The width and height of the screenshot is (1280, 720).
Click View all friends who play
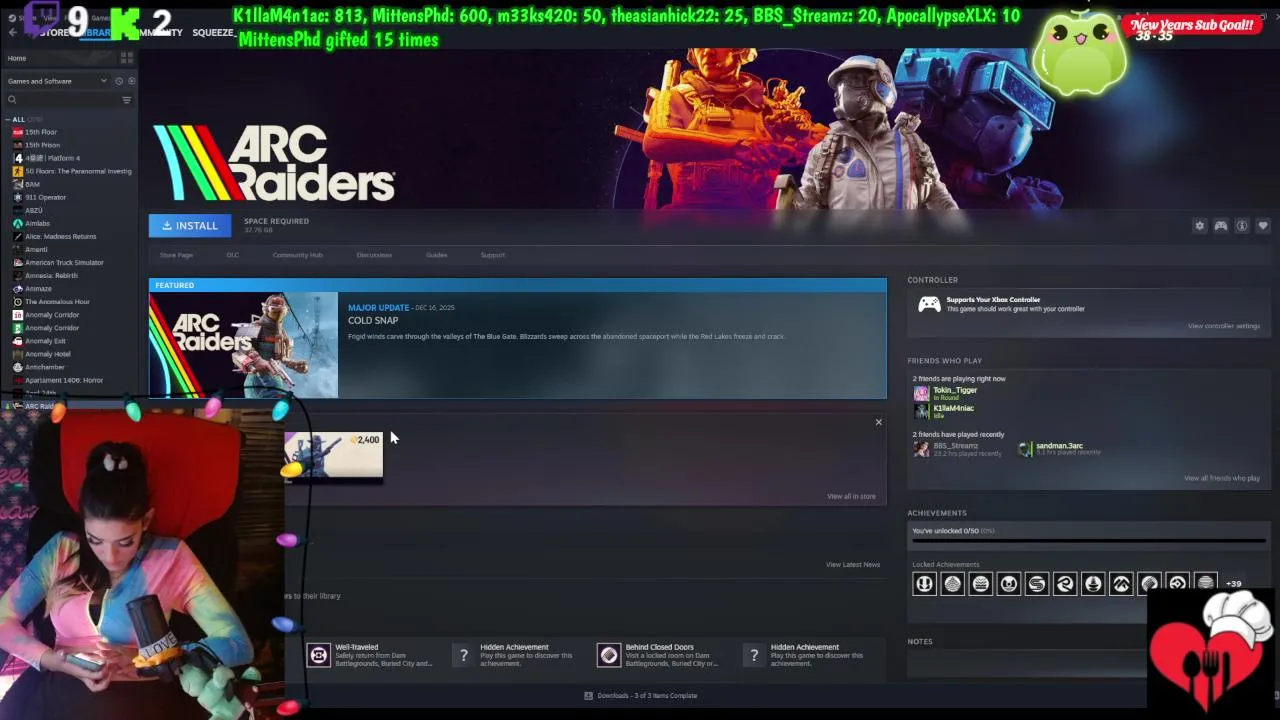(x=1222, y=478)
